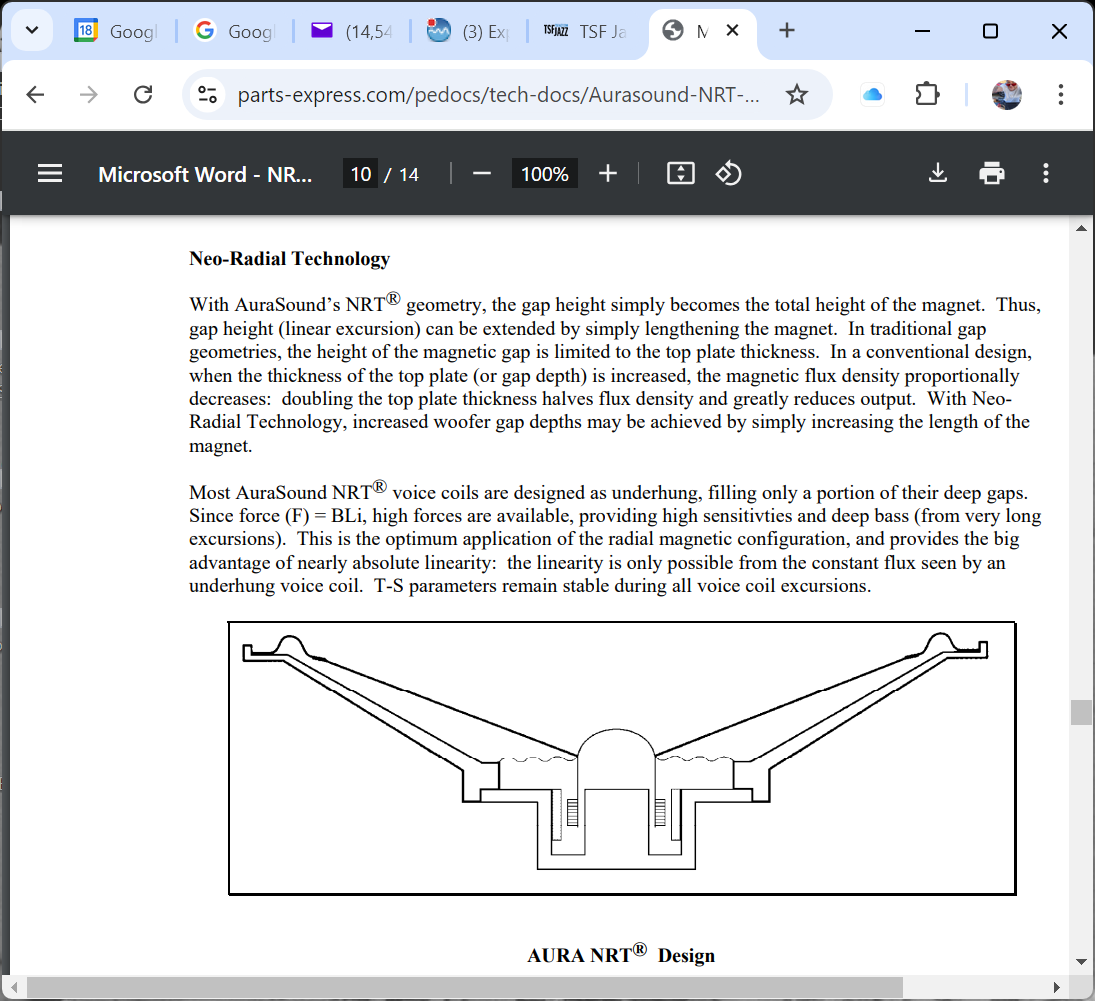Switch to the Google search tab
1095x1001 pixels.
(x=234, y=31)
